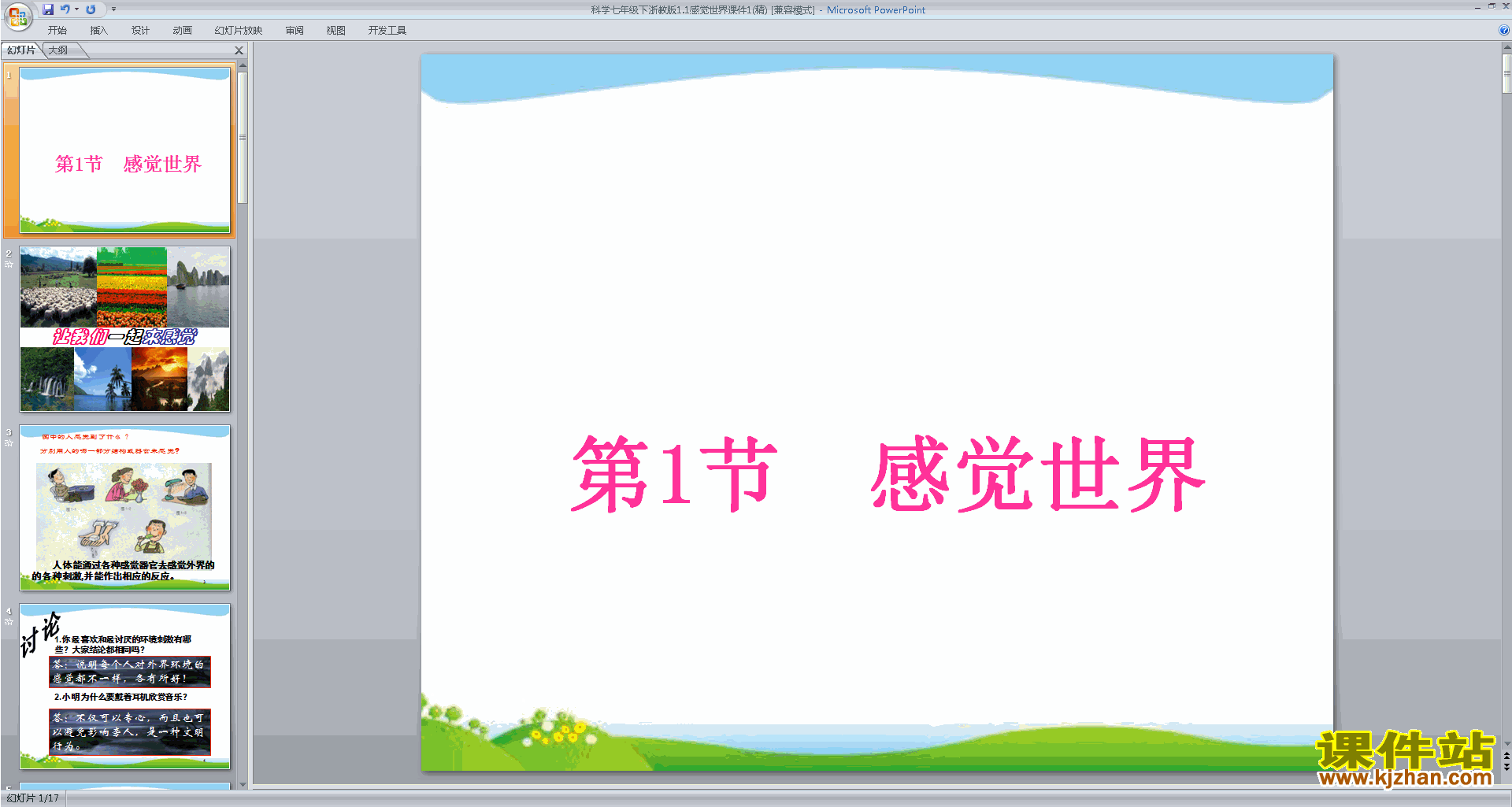Click animation star icon beside slide 3
The width and height of the screenshot is (1512, 807).
click(x=9, y=443)
